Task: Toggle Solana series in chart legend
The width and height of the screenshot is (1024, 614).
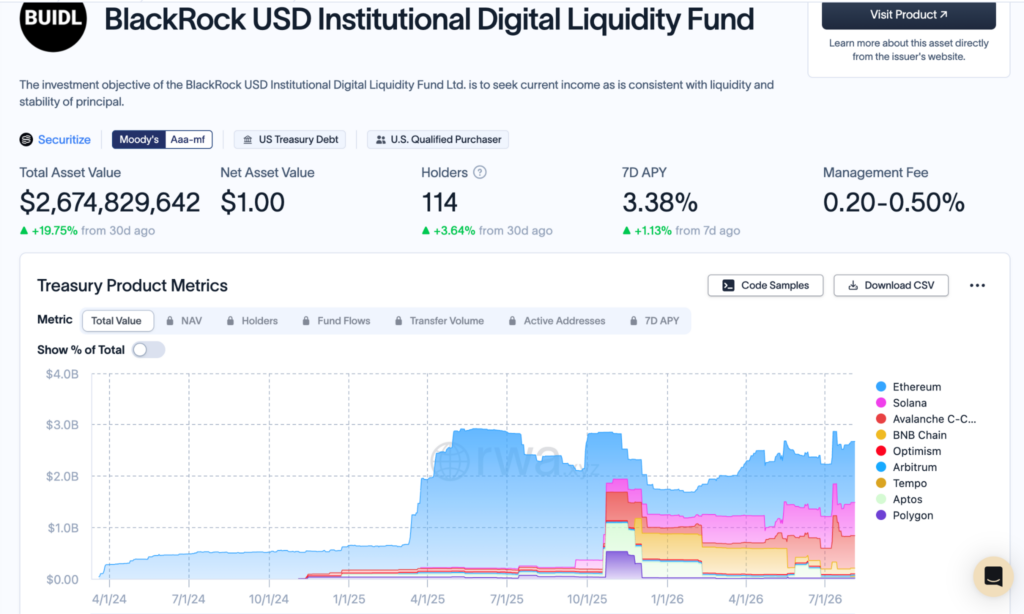Action: point(901,403)
